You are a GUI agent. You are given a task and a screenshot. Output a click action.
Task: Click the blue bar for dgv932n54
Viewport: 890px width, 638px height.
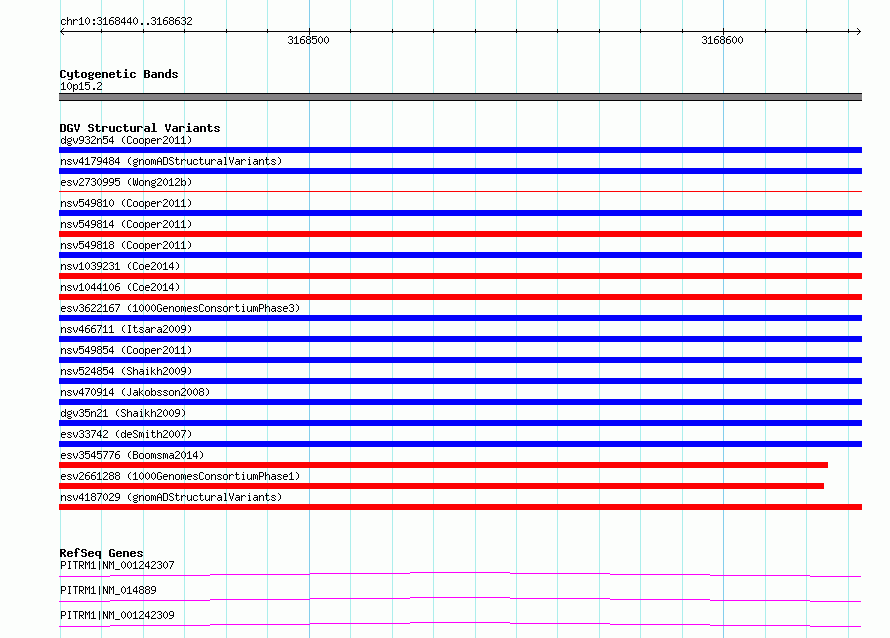[x=460, y=150]
